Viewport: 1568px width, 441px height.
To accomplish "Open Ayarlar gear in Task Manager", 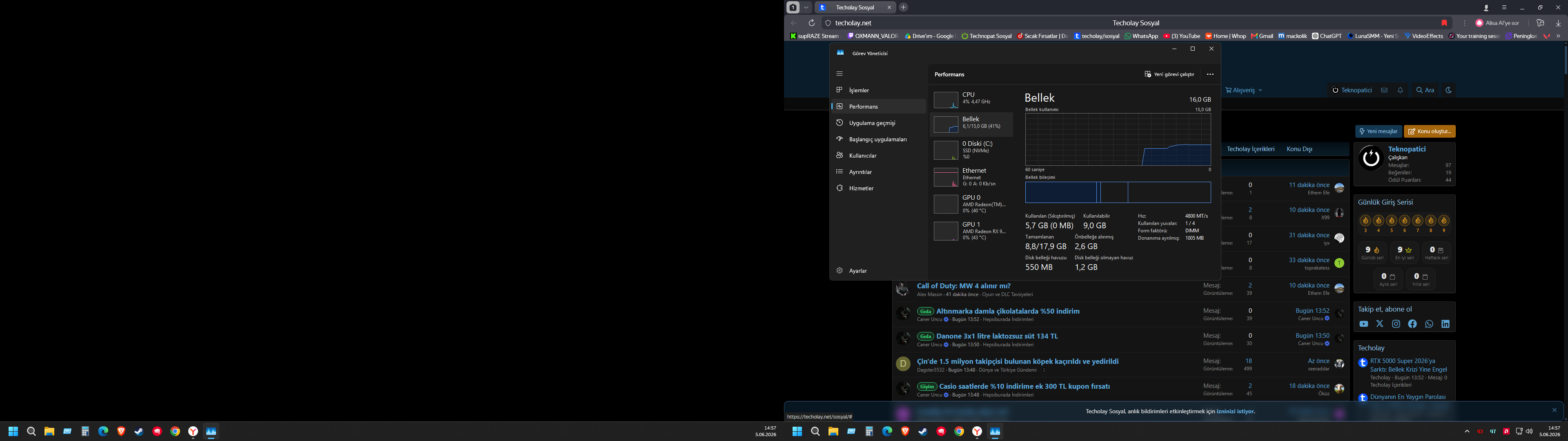I will [878, 271].
